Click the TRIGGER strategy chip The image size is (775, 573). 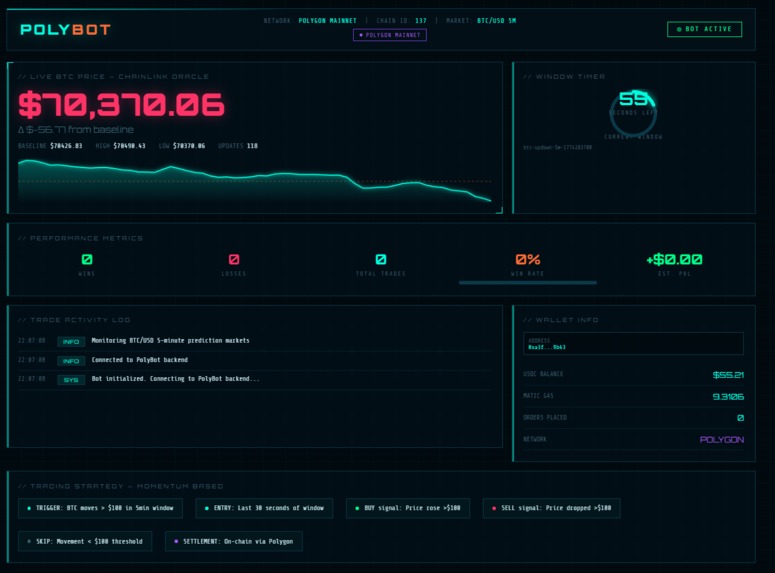(100, 508)
